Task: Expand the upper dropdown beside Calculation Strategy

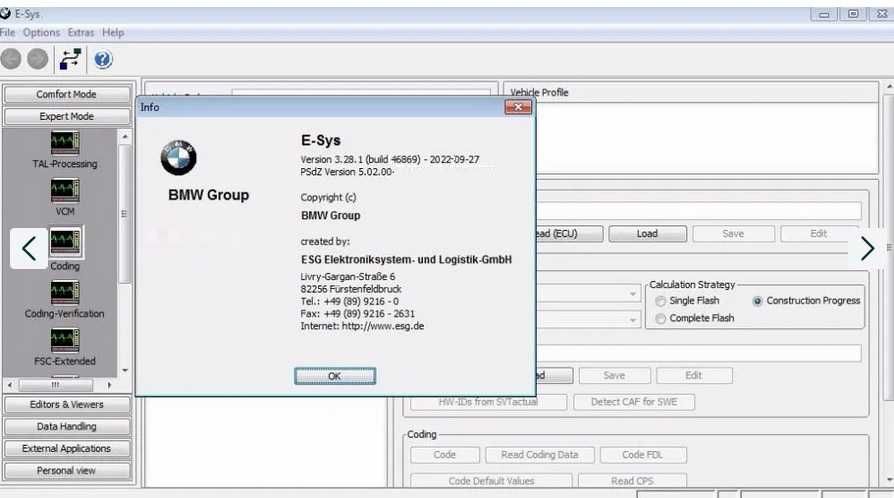Action: click(633, 294)
